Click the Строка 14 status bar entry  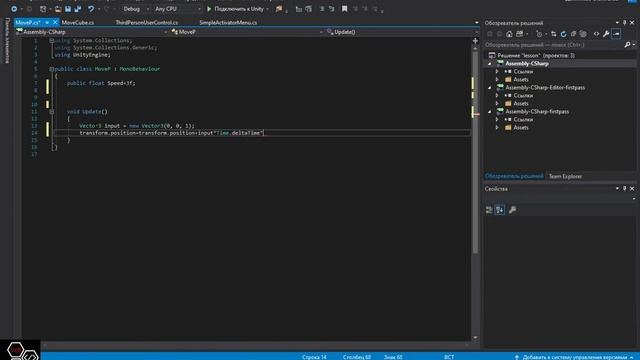pos(314,357)
